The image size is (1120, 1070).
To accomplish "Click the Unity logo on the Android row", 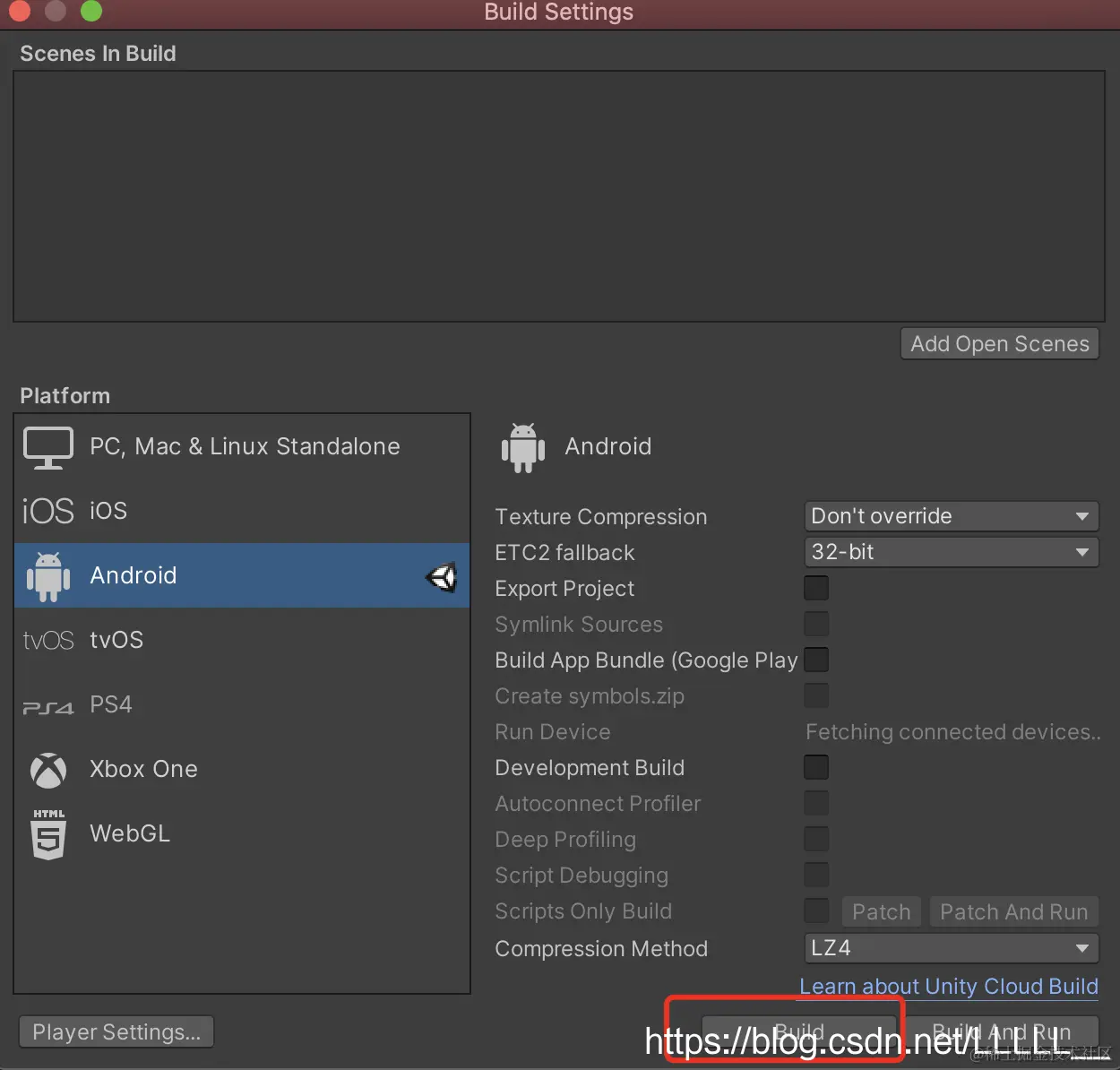I will click(442, 577).
